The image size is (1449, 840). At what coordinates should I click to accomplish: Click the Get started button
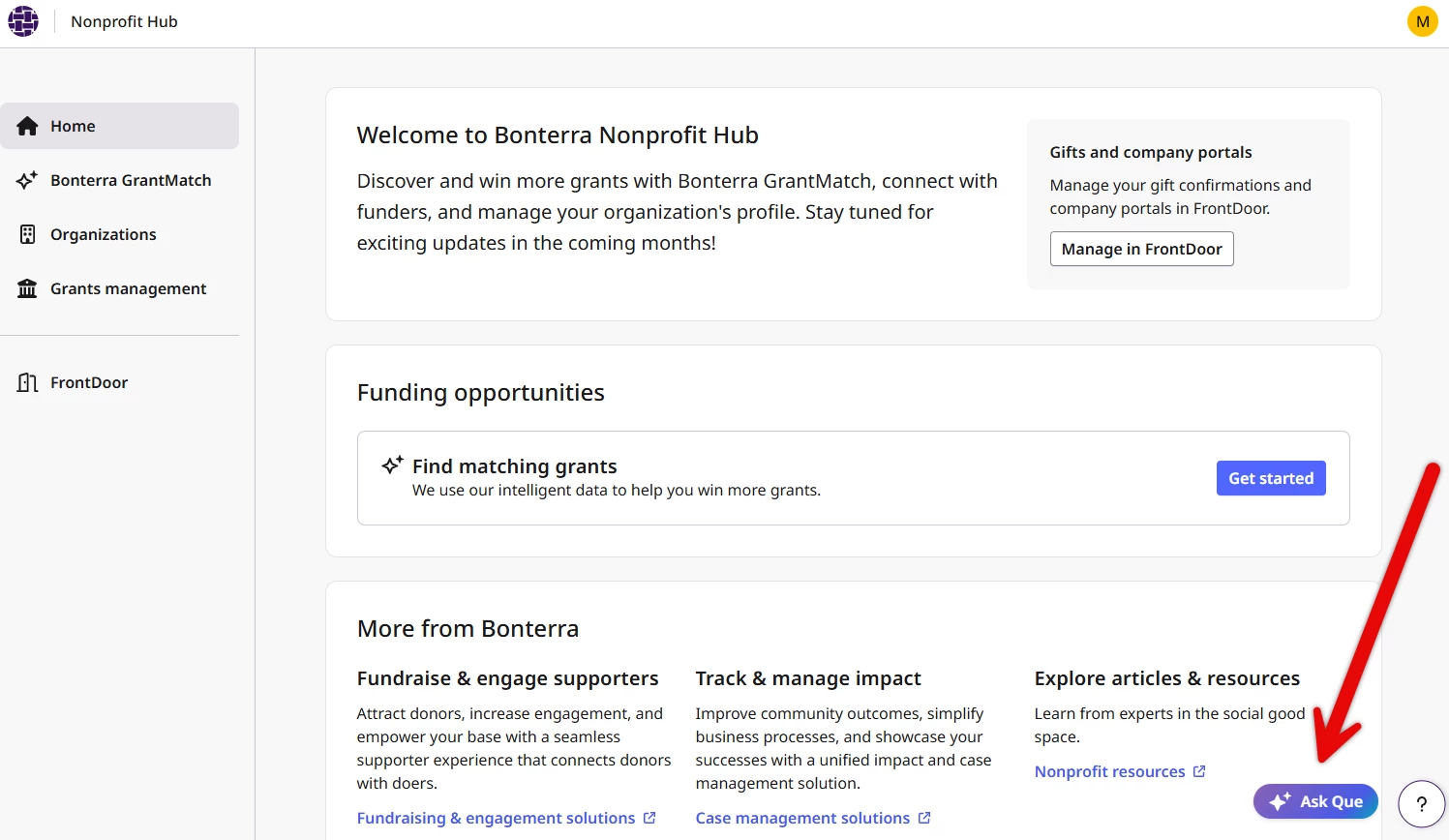1271,478
